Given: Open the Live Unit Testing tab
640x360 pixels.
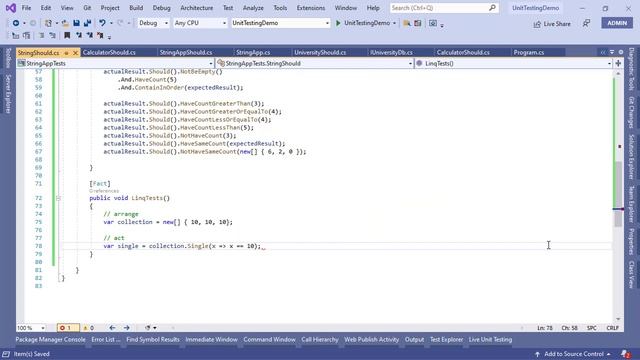Looking at the screenshot, I should 490,339.
